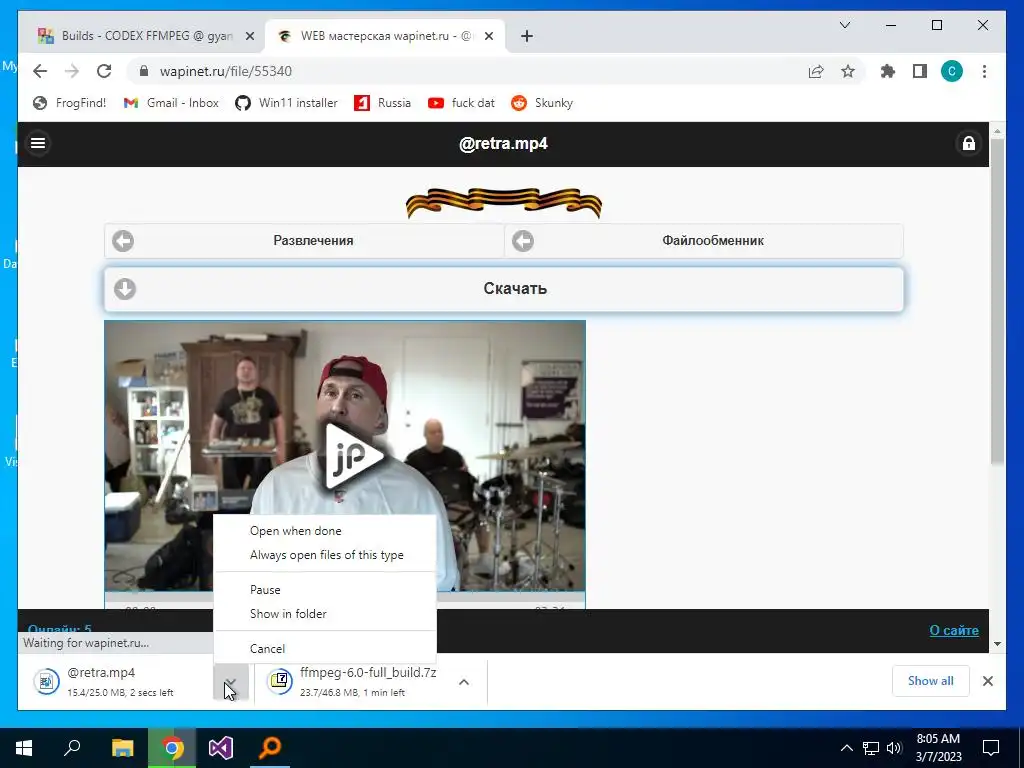Close the Builds - CODEX FFMPEG tab

(x=249, y=37)
